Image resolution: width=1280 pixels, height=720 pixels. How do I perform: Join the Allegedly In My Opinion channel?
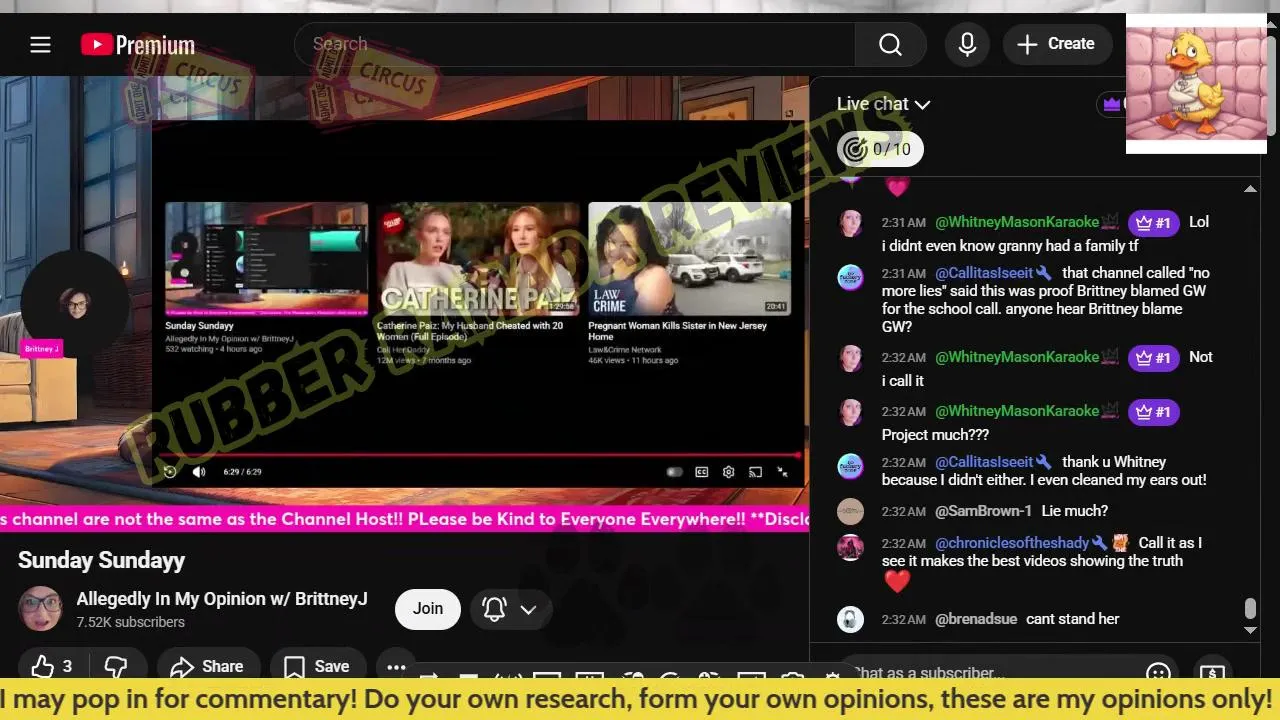[428, 609]
